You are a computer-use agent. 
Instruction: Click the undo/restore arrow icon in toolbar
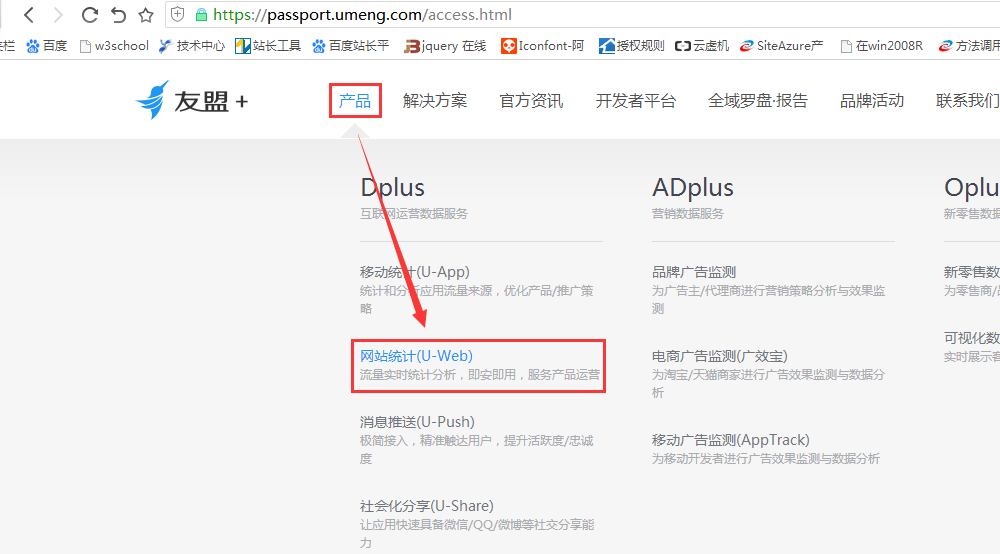pos(118,15)
